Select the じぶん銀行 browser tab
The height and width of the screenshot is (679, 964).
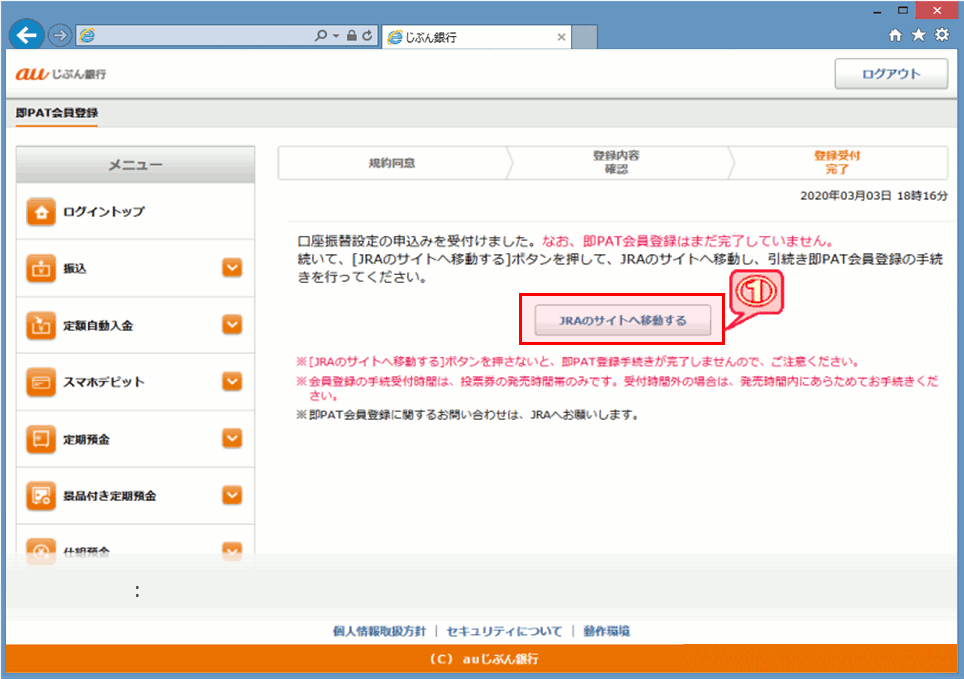[x=476, y=37]
